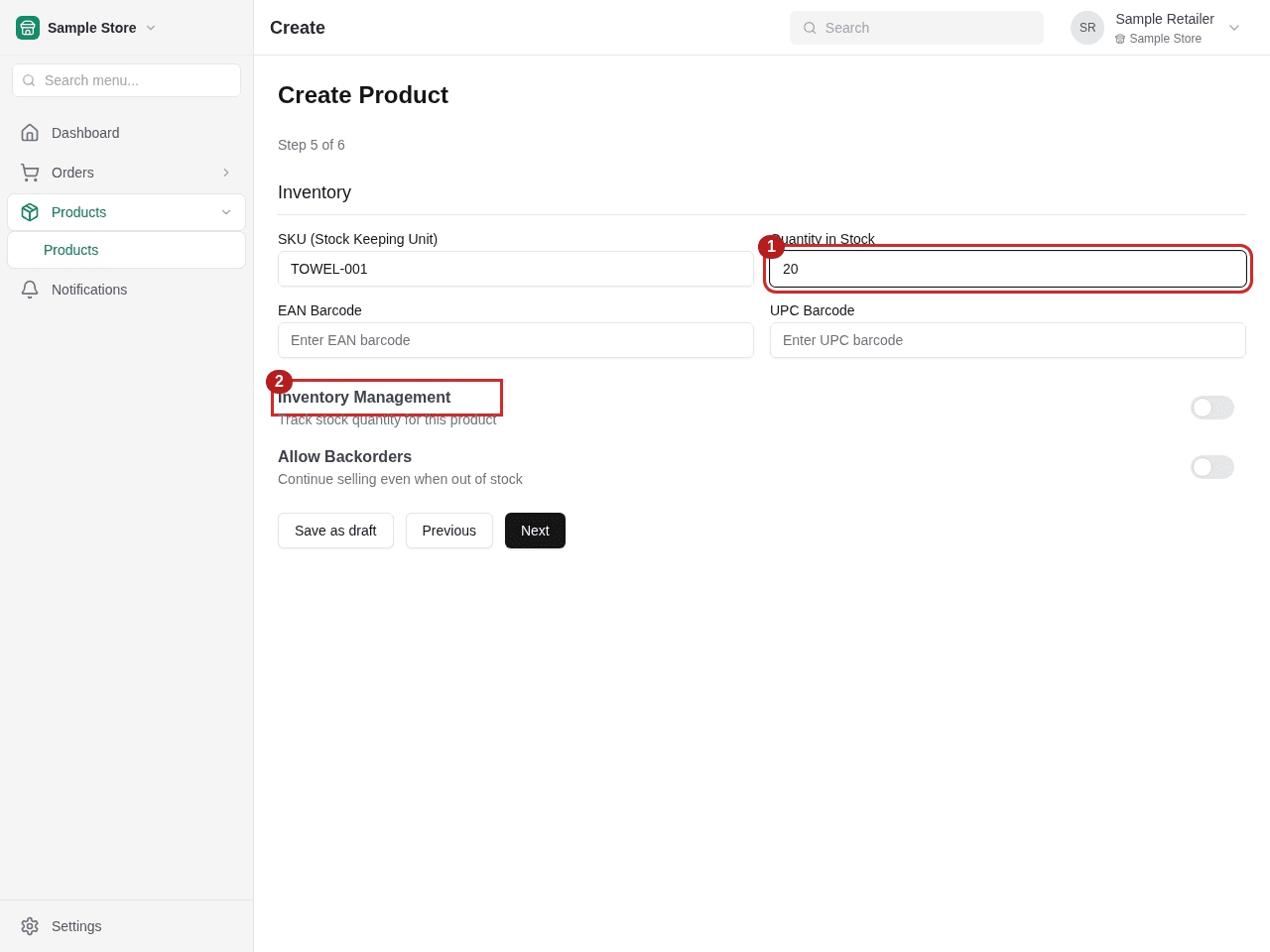1270x952 pixels.
Task: Enable the Inventory Management toggle
Action: pos(1212,408)
